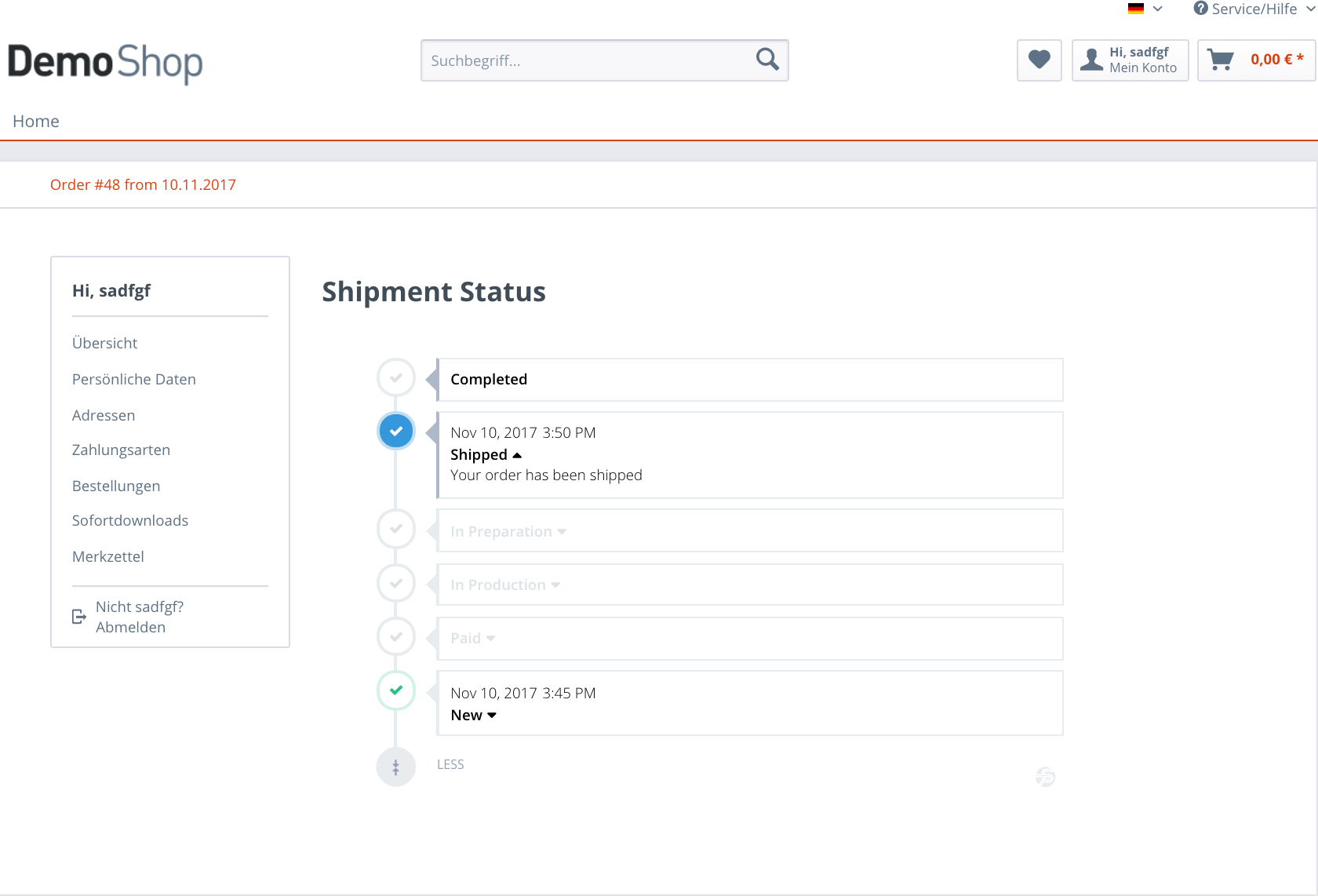The width and height of the screenshot is (1318, 896).
Task: Open the wishlist heart icon
Action: pos(1039,60)
